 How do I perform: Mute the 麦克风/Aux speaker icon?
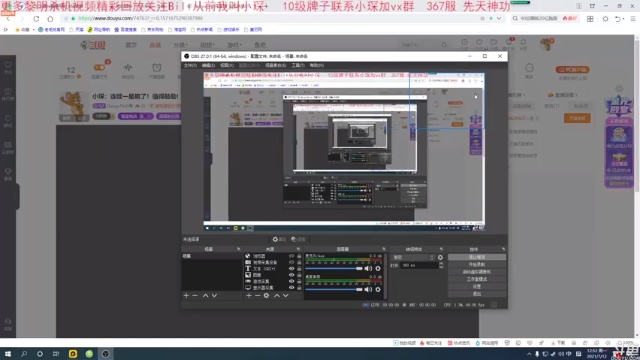[368, 269]
